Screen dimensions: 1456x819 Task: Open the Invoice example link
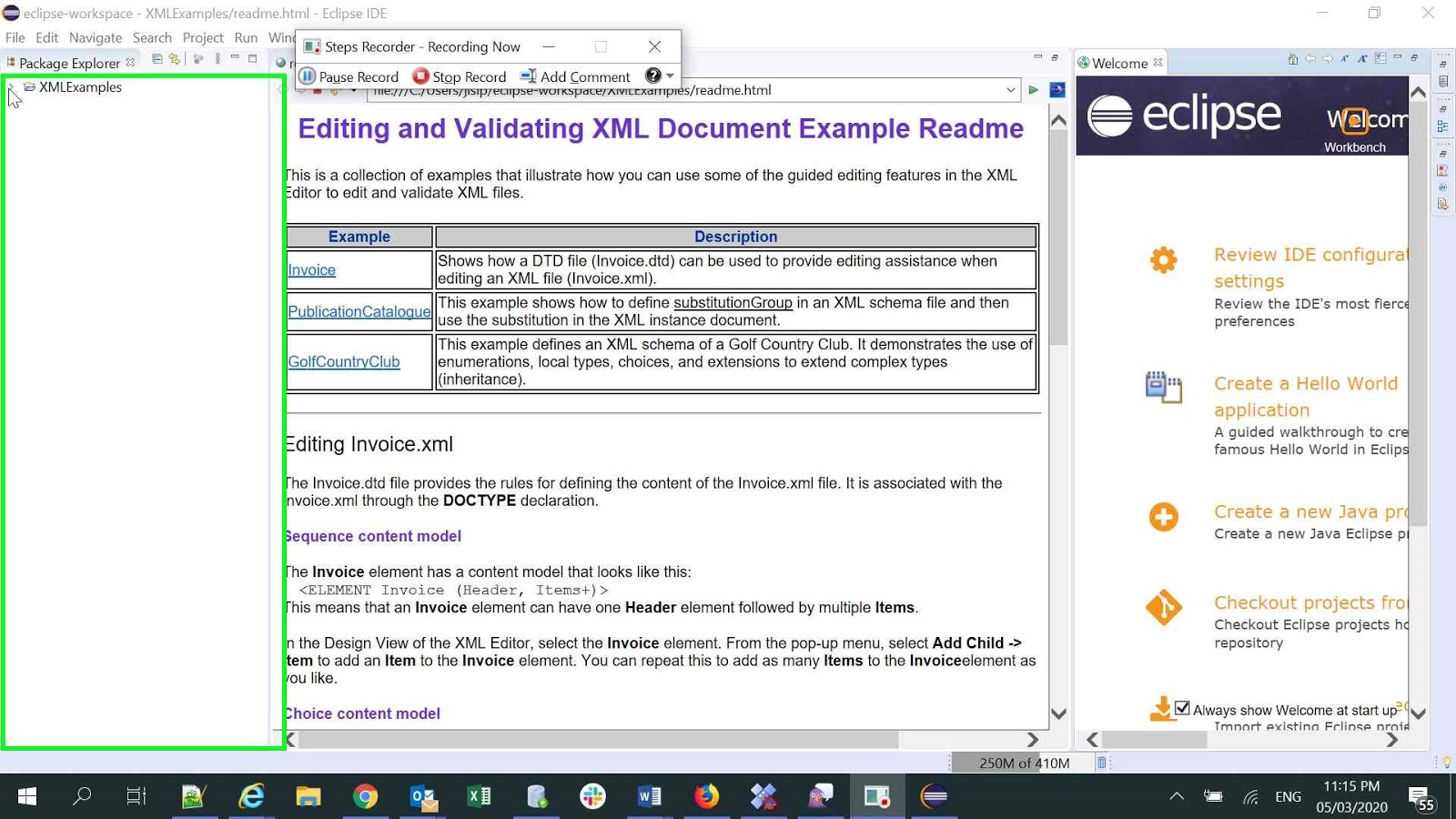click(x=310, y=269)
